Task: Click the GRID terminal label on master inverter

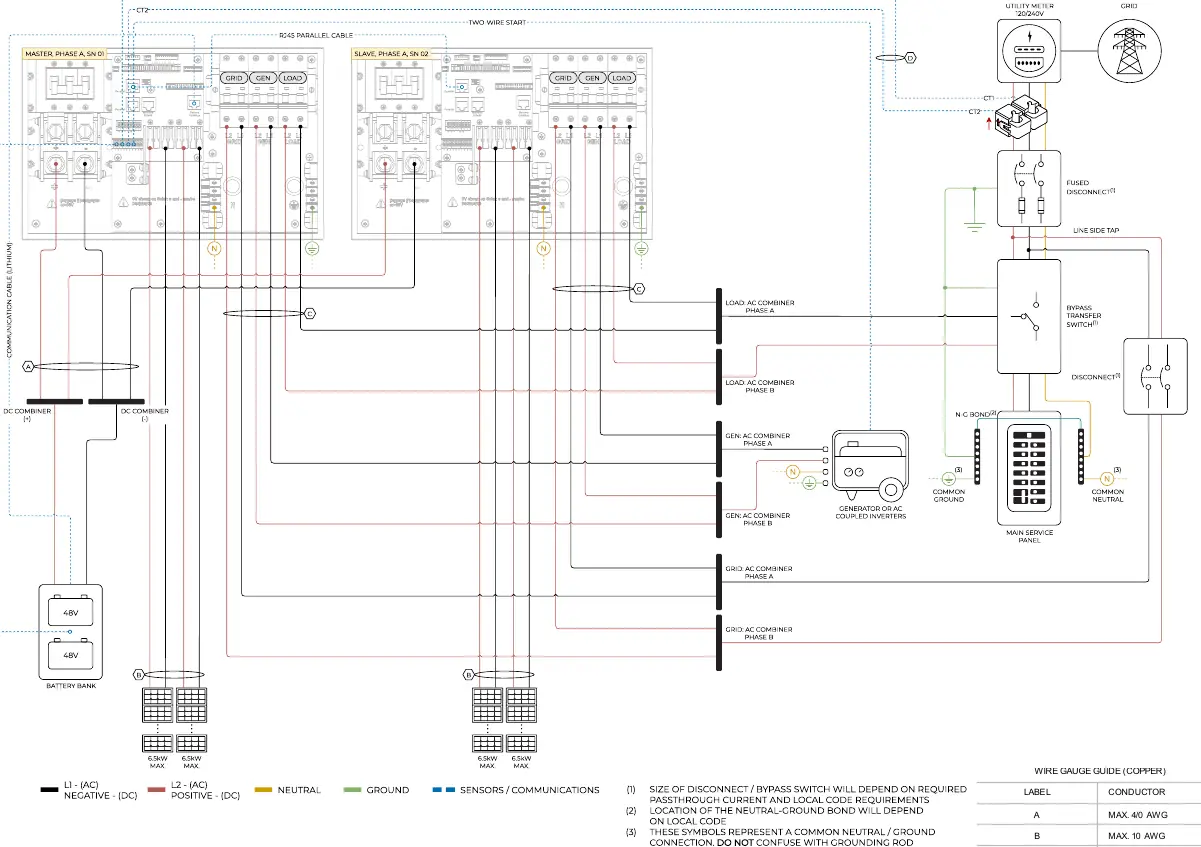Action: tap(234, 78)
